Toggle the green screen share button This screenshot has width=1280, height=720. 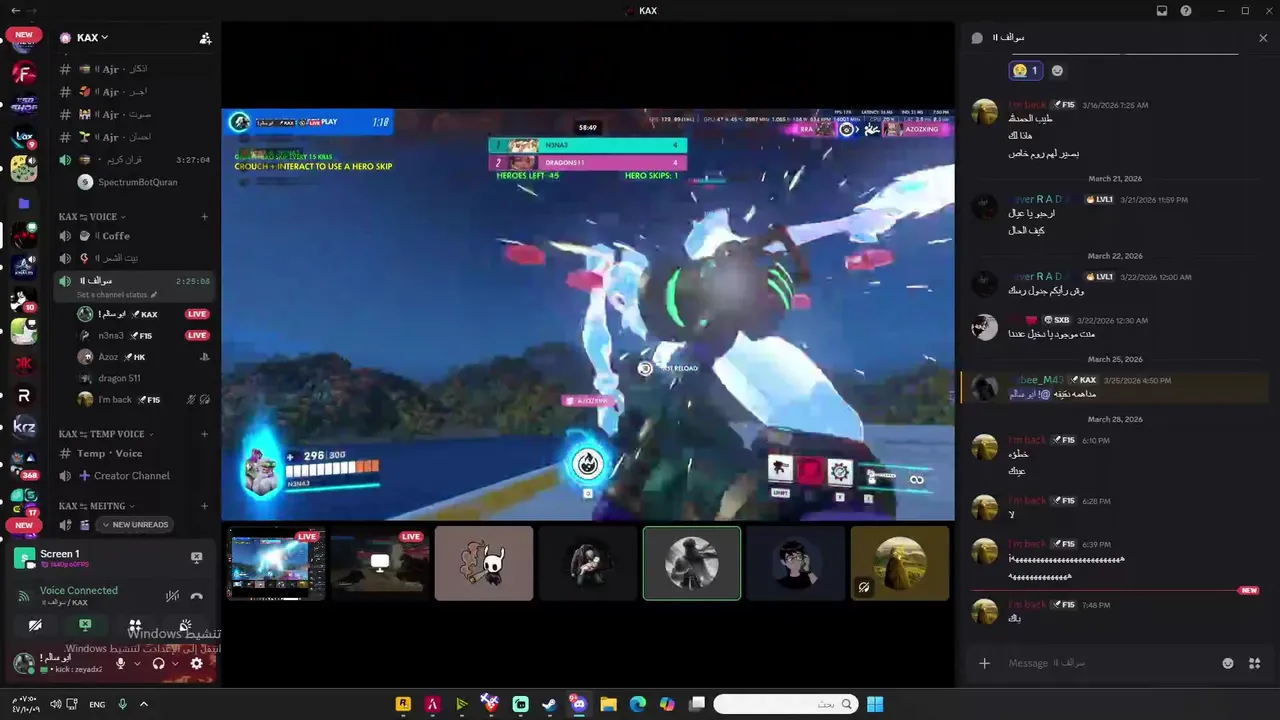[x=85, y=625]
